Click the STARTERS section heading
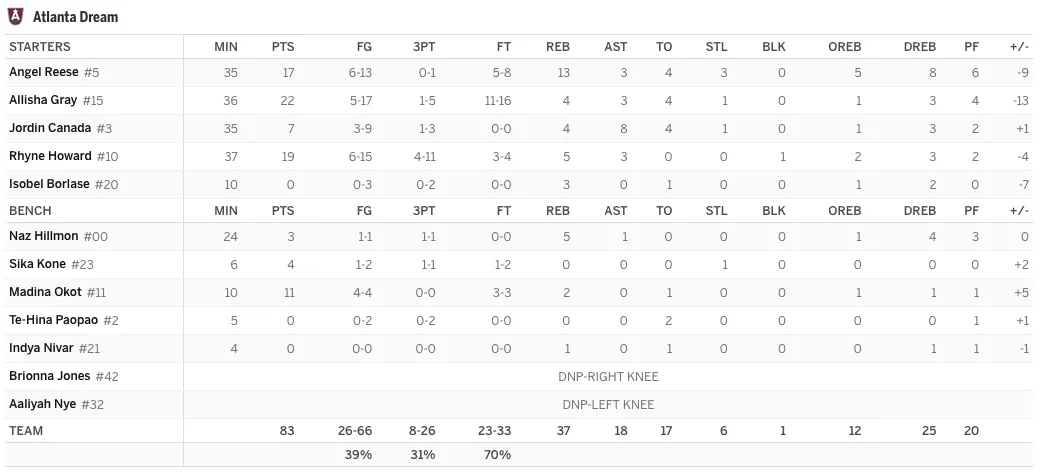This screenshot has width=1043, height=474. point(40,47)
